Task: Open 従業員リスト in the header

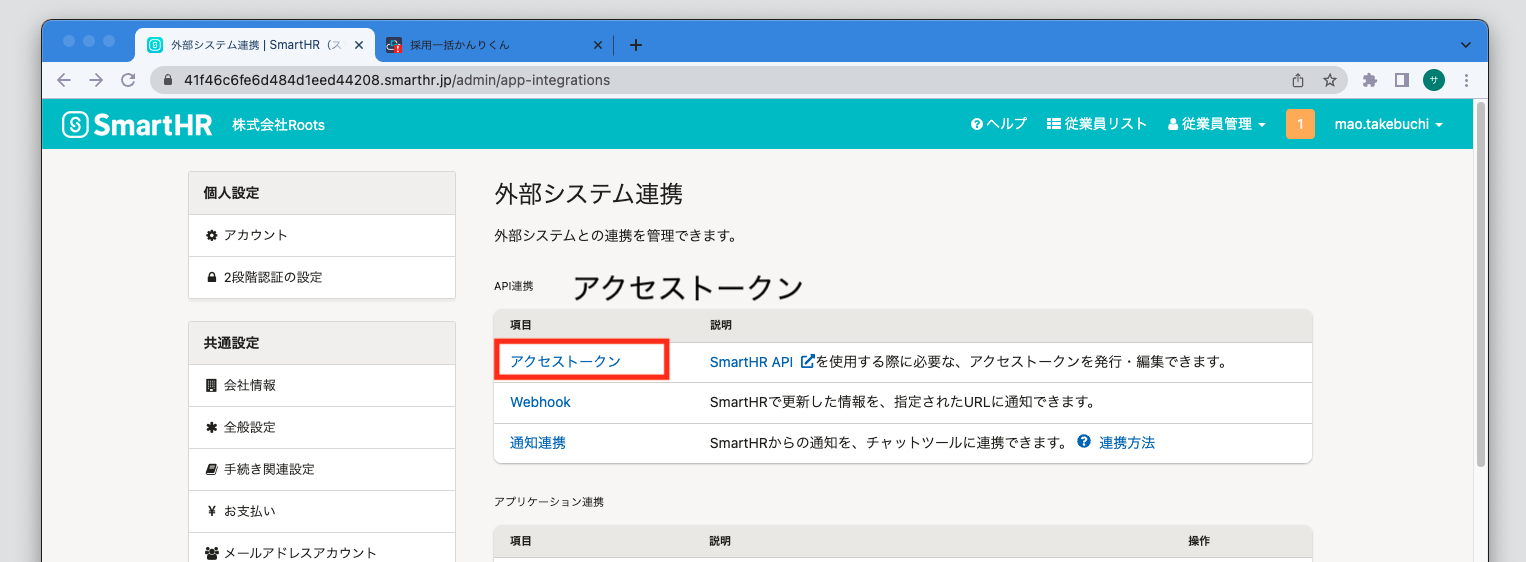Action: tap(1097, 124)
